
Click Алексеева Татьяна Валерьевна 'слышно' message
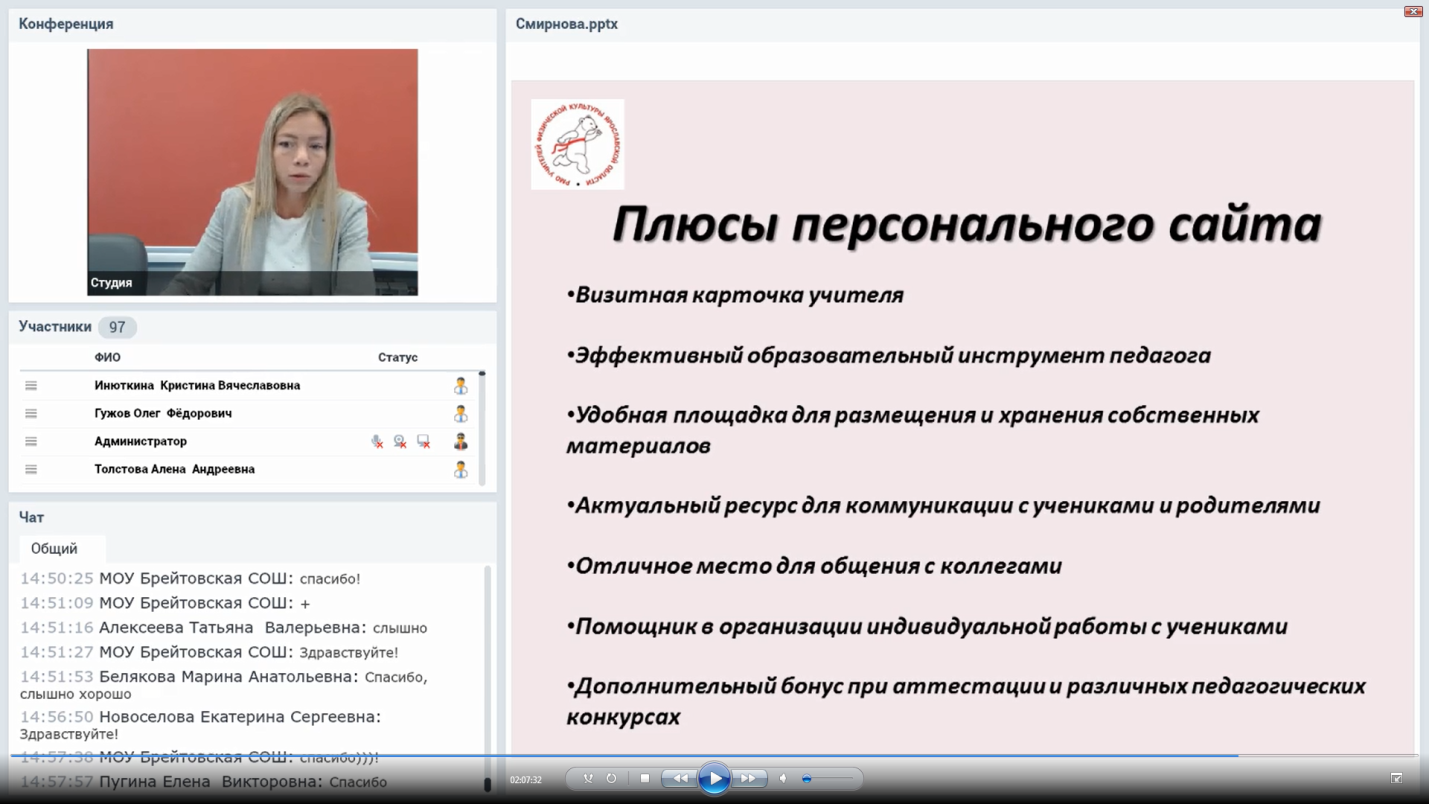pos(223,628)
